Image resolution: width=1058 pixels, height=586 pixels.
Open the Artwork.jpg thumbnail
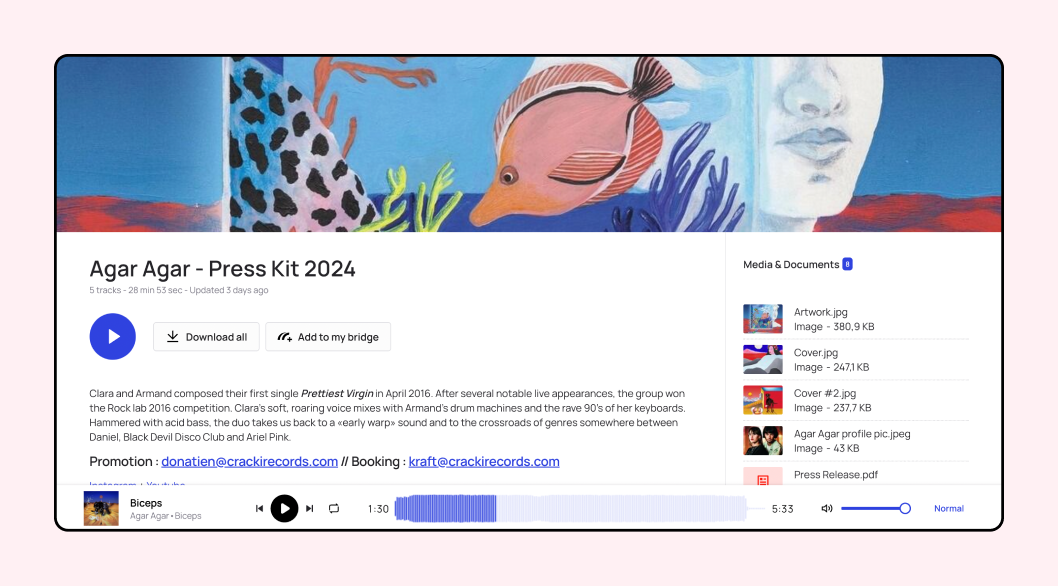point(762,319)
